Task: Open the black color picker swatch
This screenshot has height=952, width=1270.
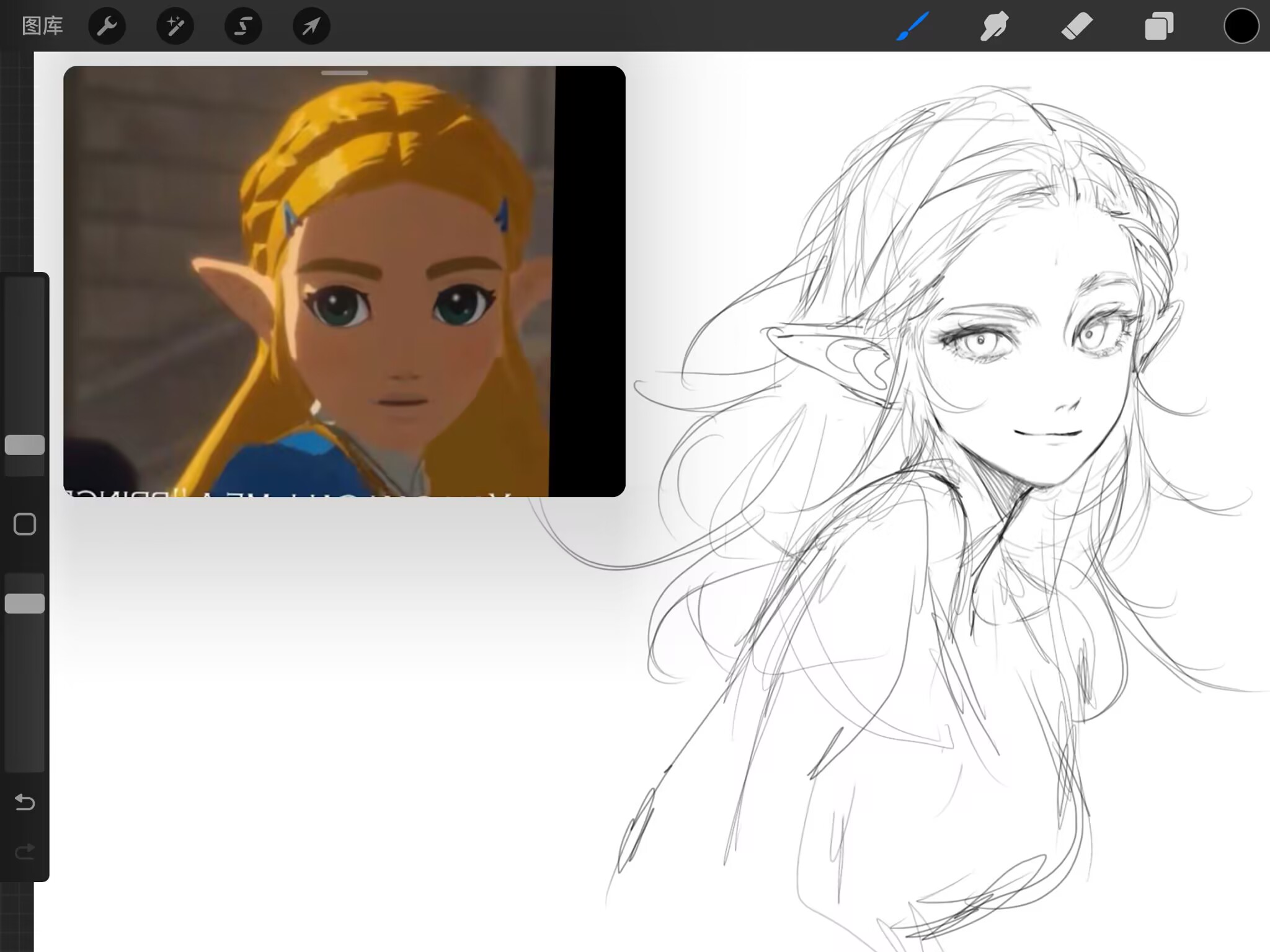Action: coord(1241,26)
